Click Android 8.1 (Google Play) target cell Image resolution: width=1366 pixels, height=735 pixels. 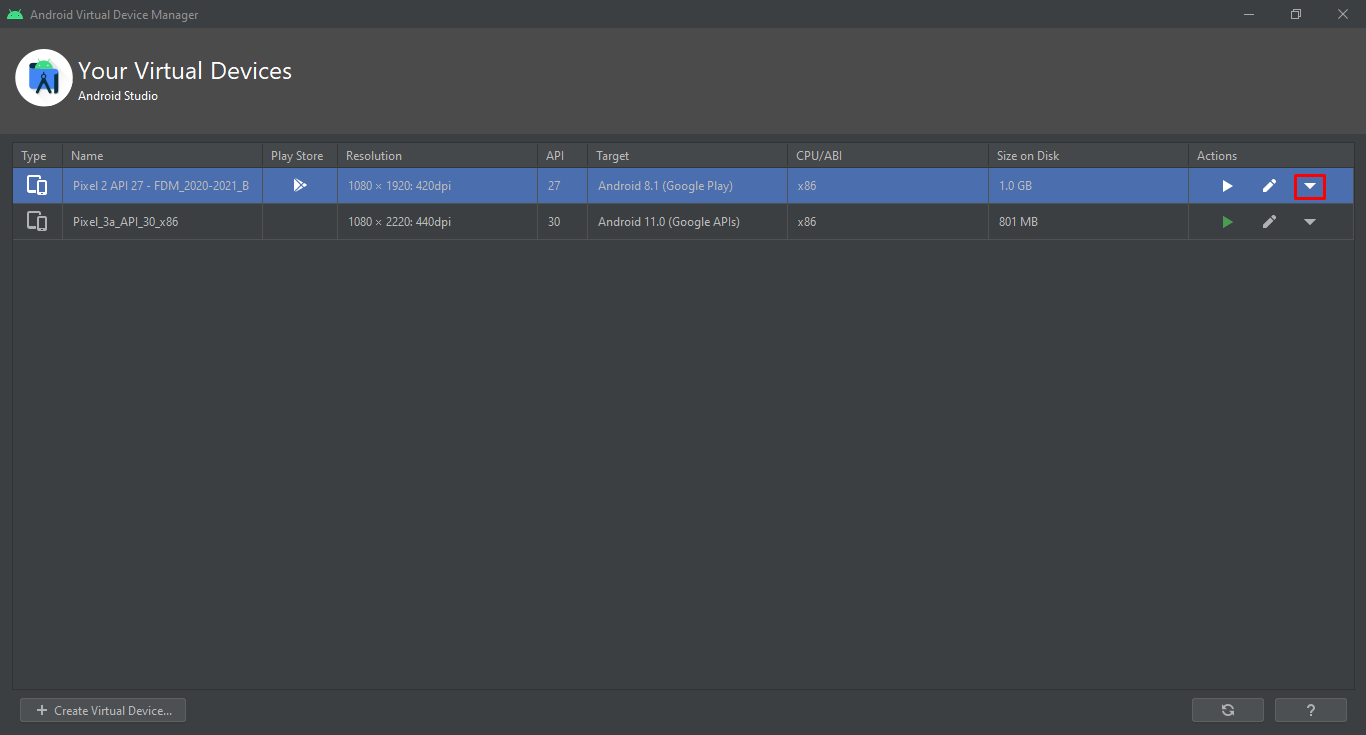(x=687, y=186)
